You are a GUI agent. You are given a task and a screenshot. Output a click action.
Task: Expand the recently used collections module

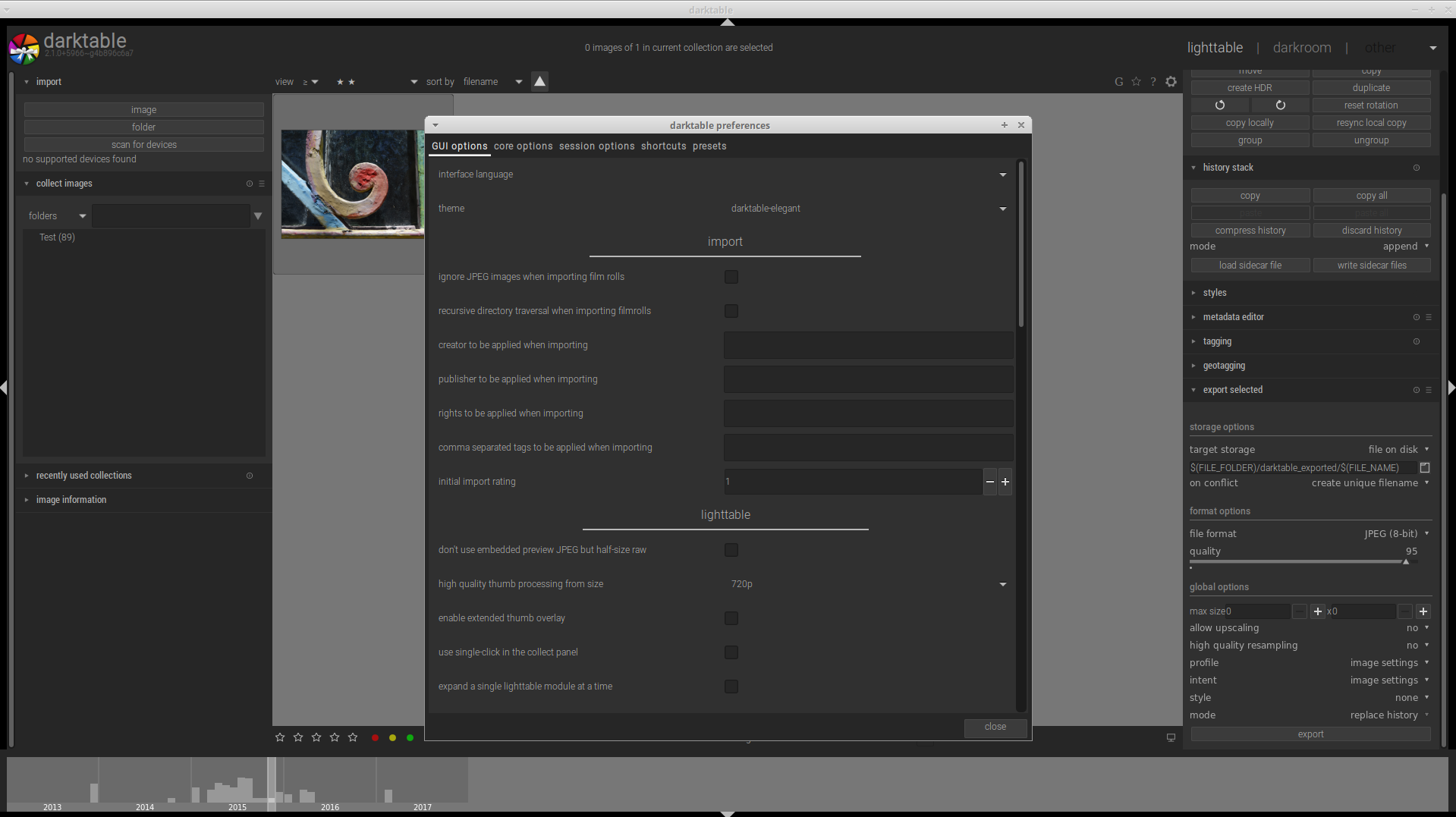tap(83, 476)
